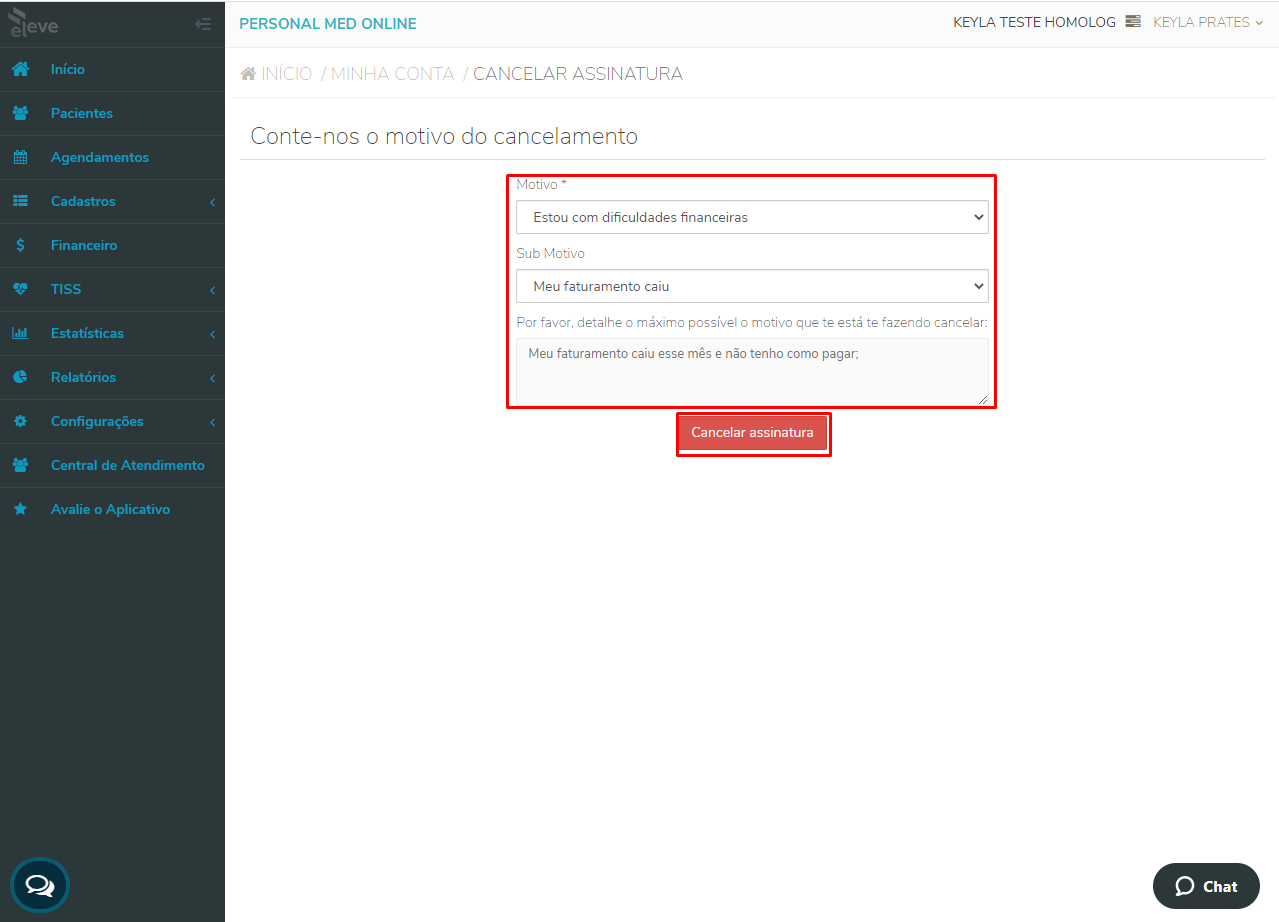The height and width of the screenshot is (922, 1279).
Task: Click the Agendamentos calendar icon
Action: coord(20,157)
